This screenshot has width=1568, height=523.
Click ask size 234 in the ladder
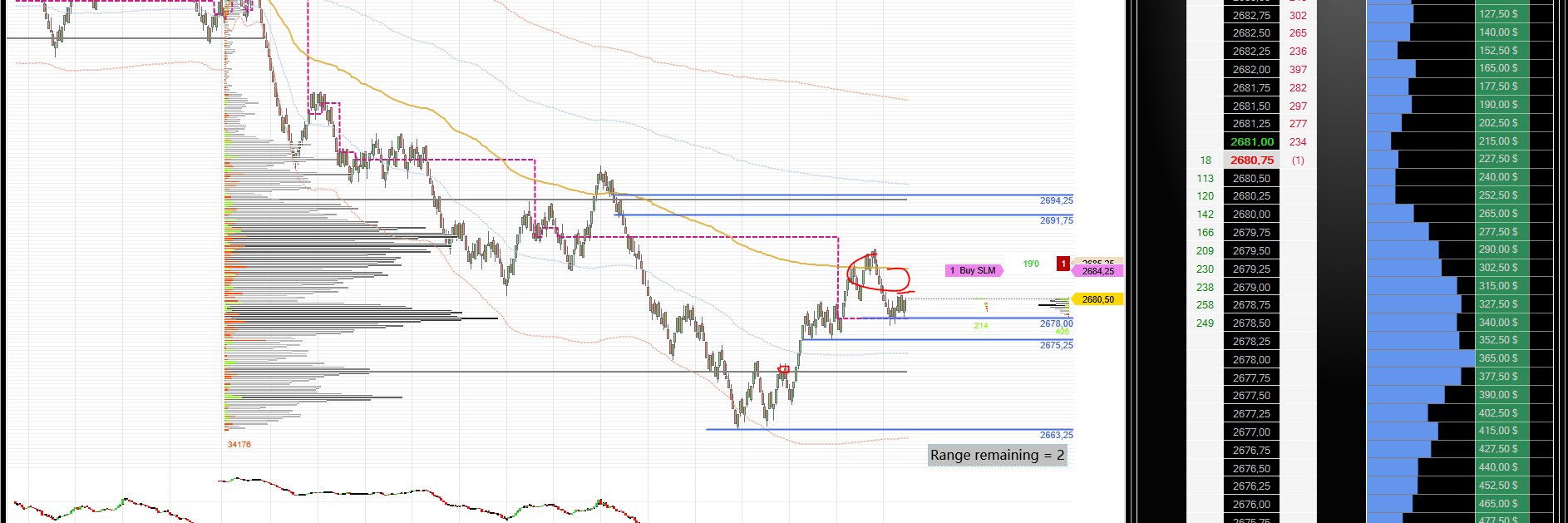[x=1298, y=142]
